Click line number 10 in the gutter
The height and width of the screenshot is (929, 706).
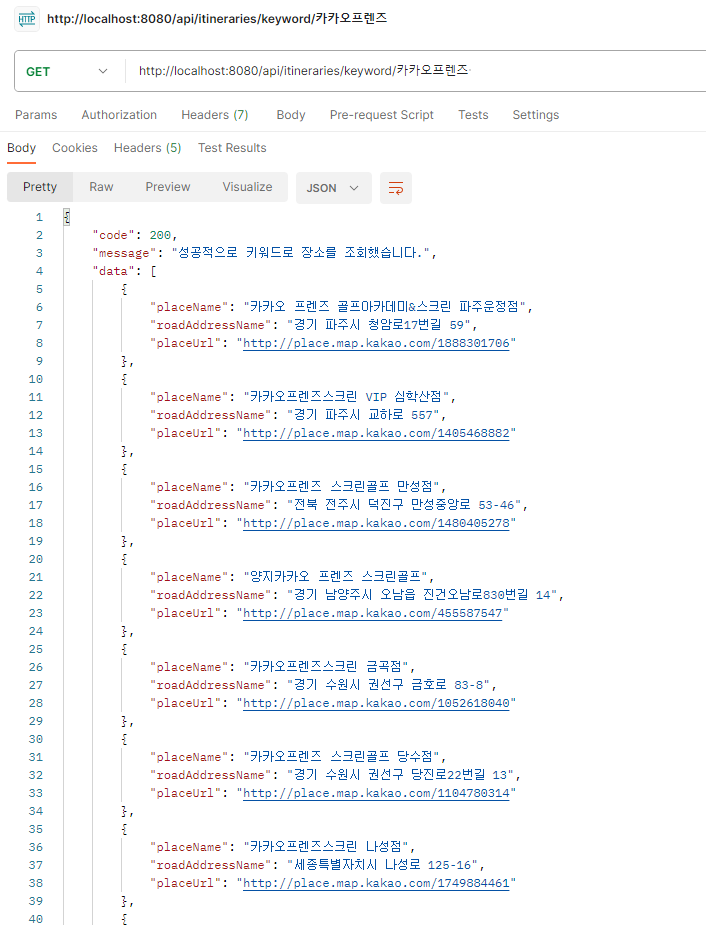point(36,379)
